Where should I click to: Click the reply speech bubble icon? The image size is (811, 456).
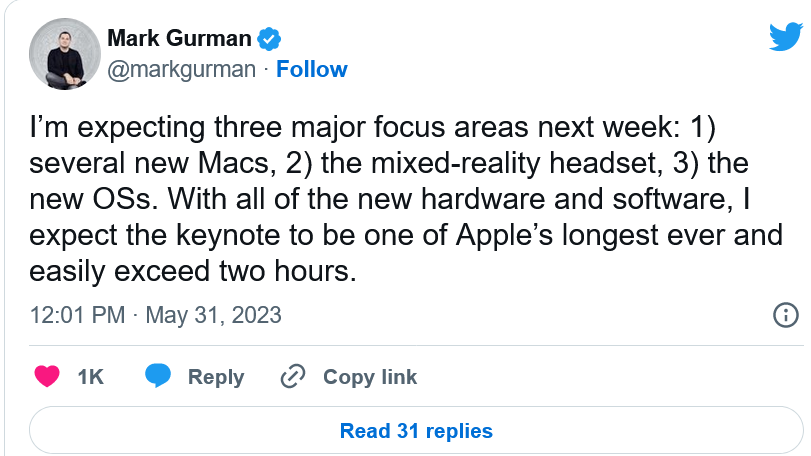pyautogui.click(x=158, y=376)
